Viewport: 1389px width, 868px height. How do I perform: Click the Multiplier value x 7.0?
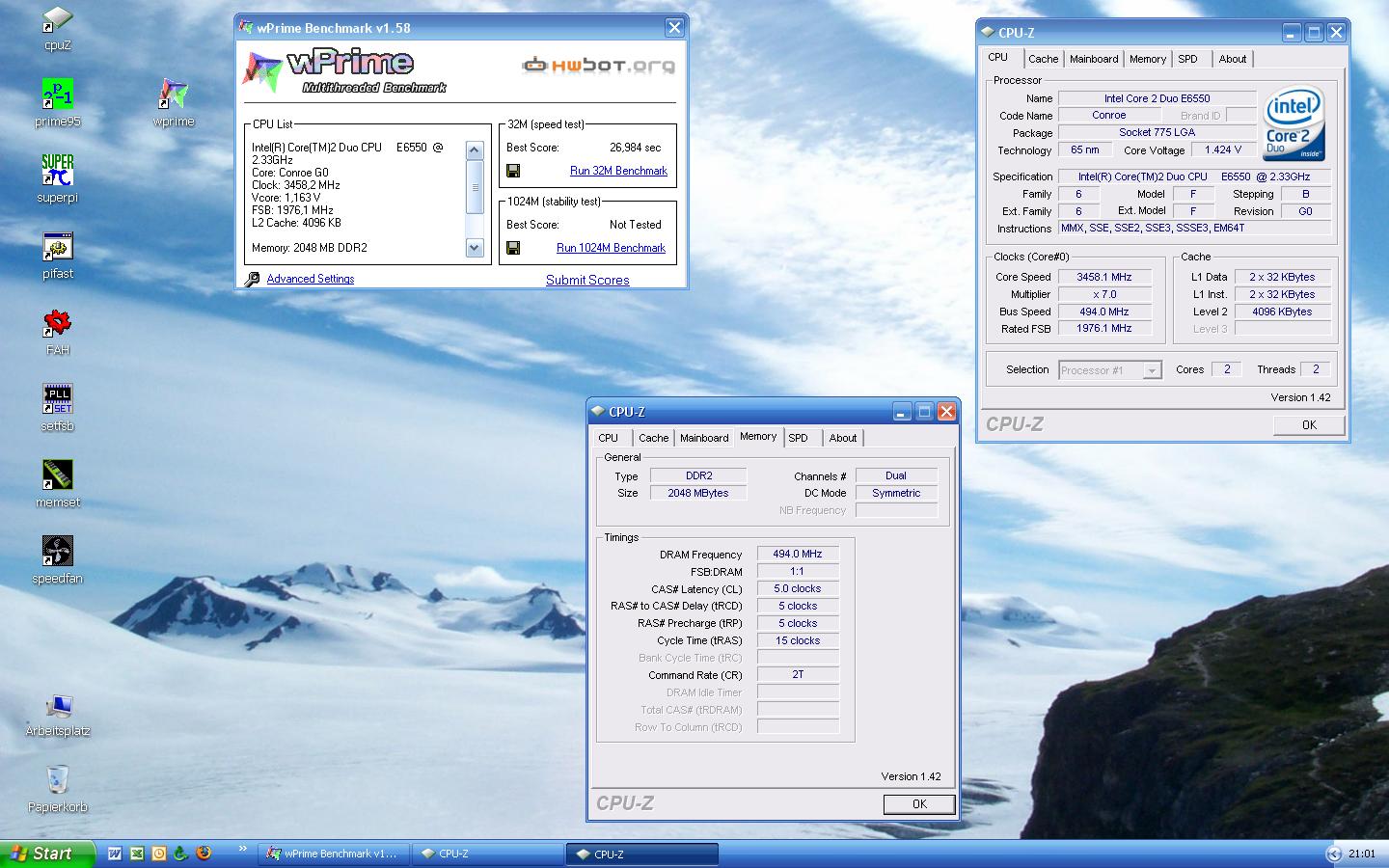tap(1104, 294)
